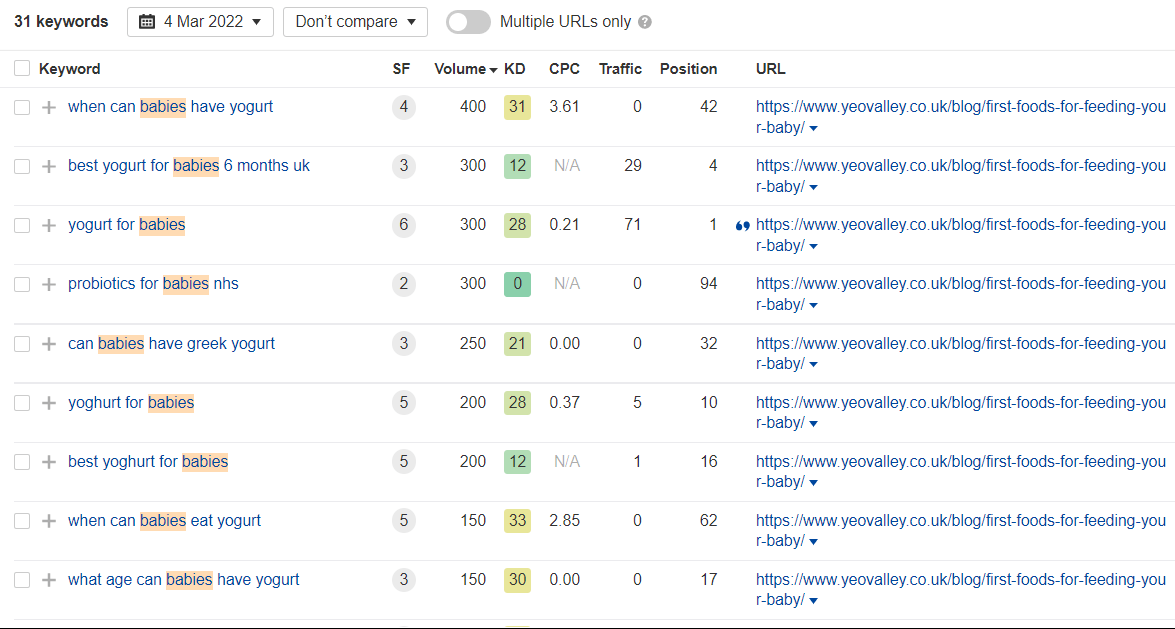Image resolution: width=1175 pixels, height=629 pixels.
Task: Click SF badge 6 for yogurt for babies
Action: pos(403,225)
